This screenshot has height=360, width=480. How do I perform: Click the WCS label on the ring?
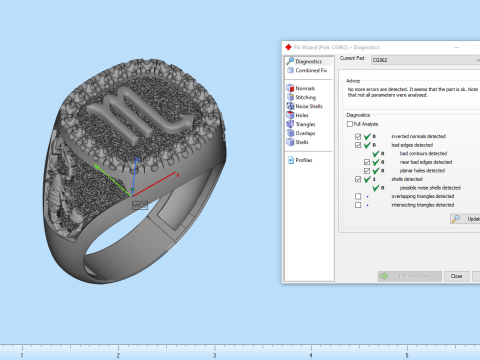pyautogui.click(x=140, y=205)
